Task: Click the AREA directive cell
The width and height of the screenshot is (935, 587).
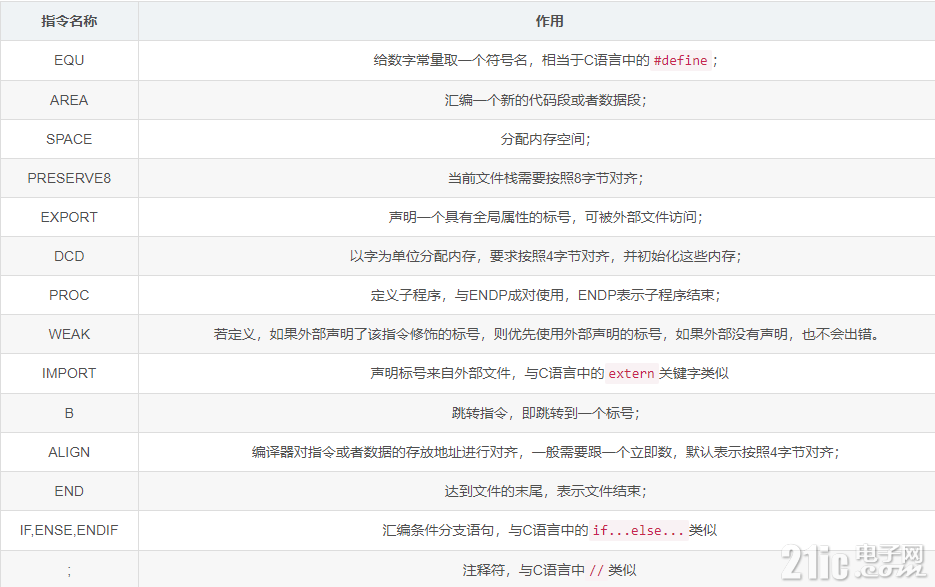Action: [x=69, y=100]
